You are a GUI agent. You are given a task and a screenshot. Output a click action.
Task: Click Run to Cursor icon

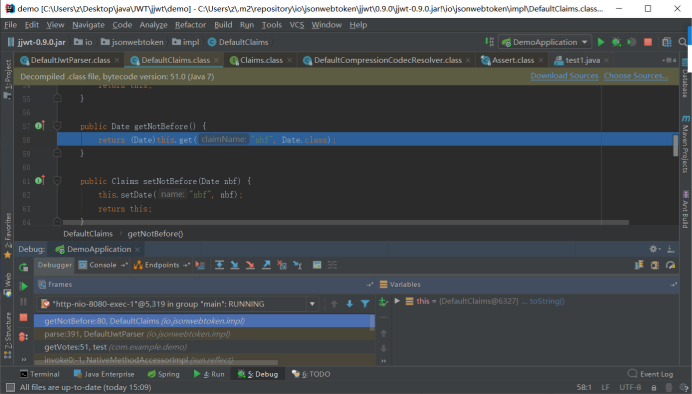[298, 265]
